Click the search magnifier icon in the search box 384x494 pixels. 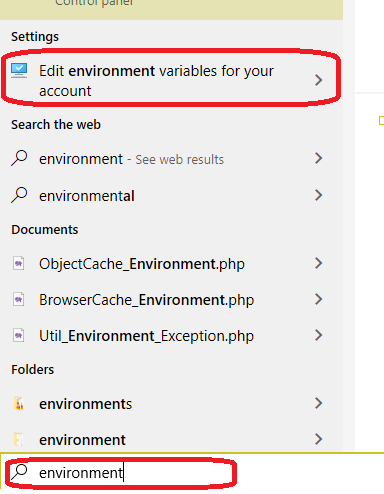[19, 472]
